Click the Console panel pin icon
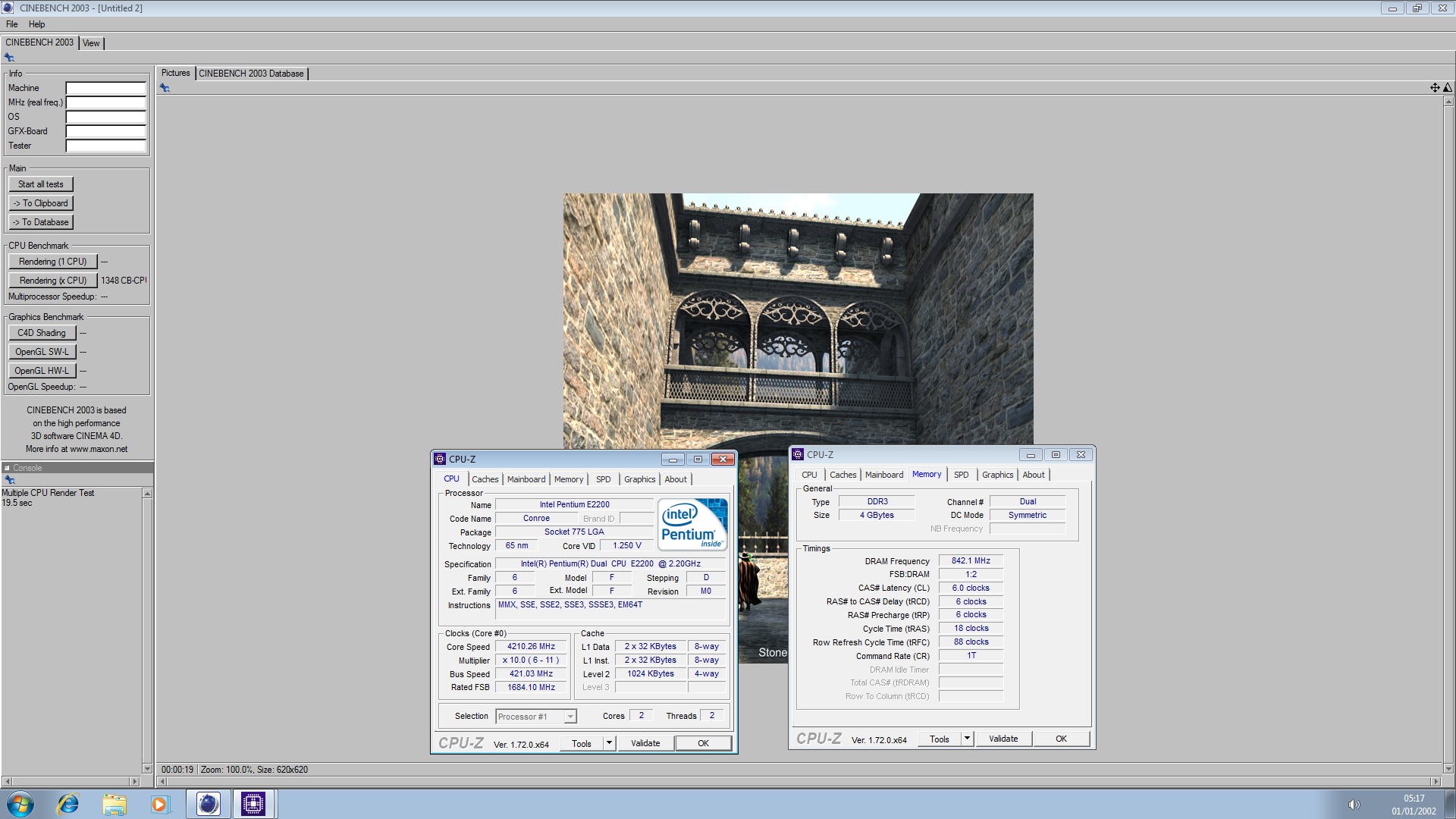The image size is (1456, 819). pyautogui.click(x=10, y=480)
